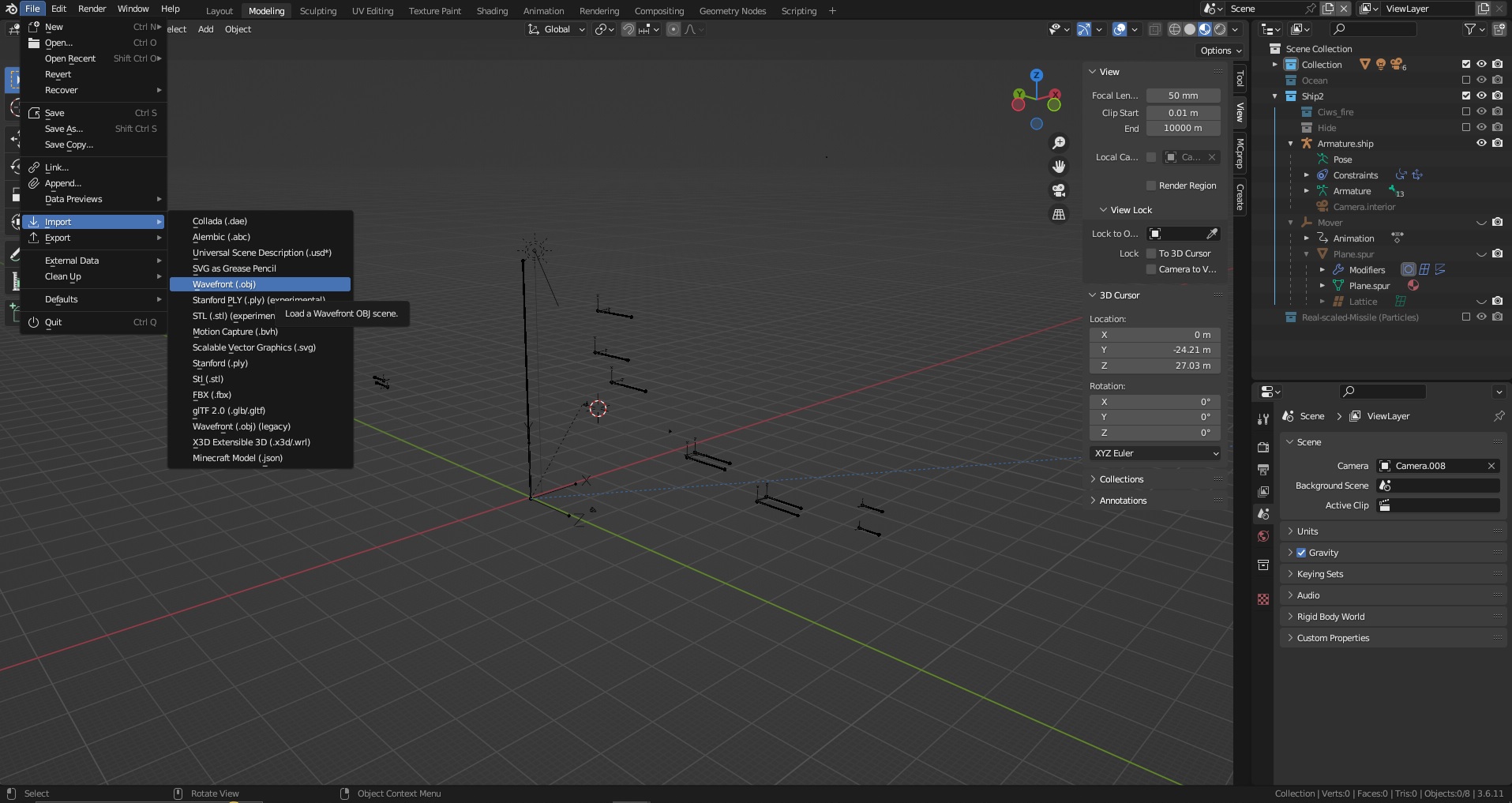Toggle camera view icon in viewport
The image size is (1512, 803).
pyautogui.click(x=1059, y=190)
